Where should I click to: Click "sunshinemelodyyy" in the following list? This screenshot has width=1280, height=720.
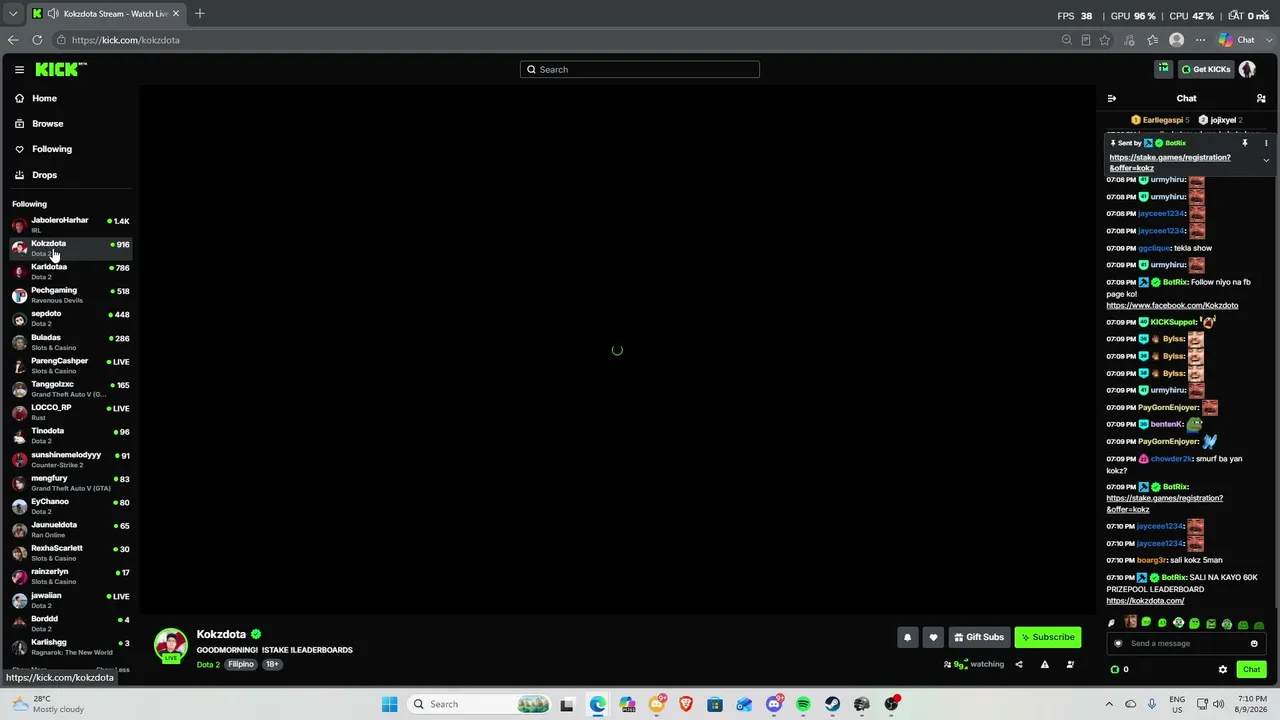66,455
